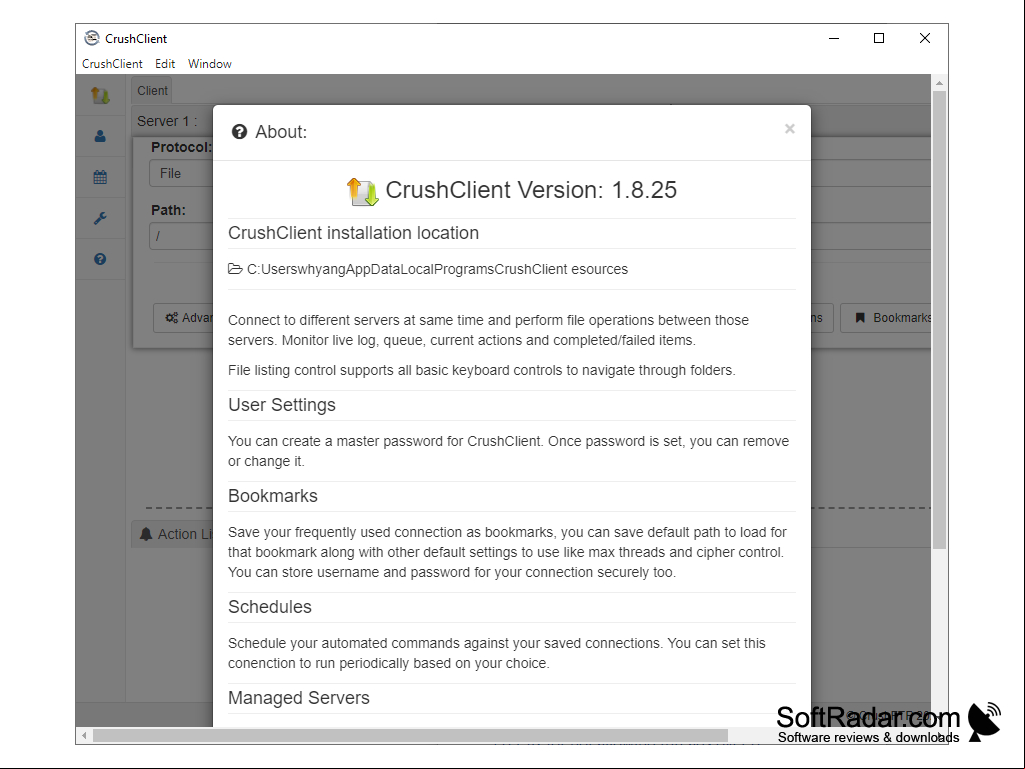
Task: Open the CrushClient menu
Action: (x=112, y=63)
